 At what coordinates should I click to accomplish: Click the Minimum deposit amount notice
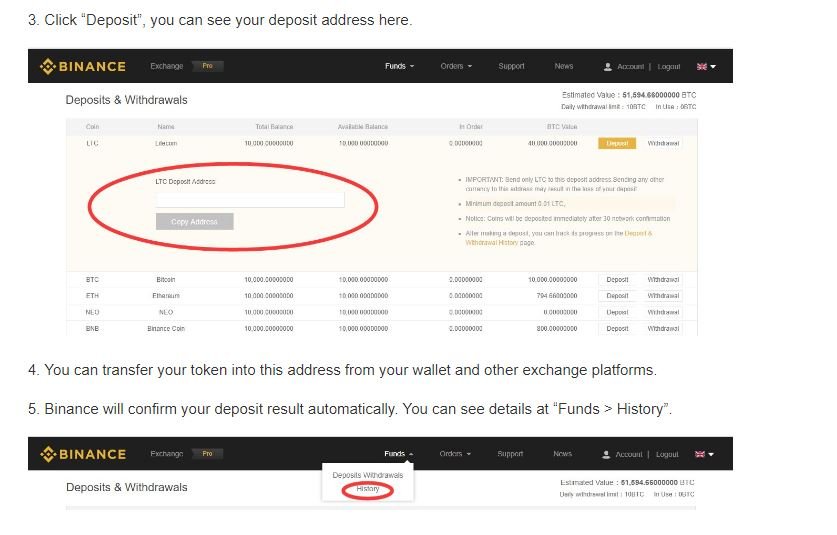[515, 204]
